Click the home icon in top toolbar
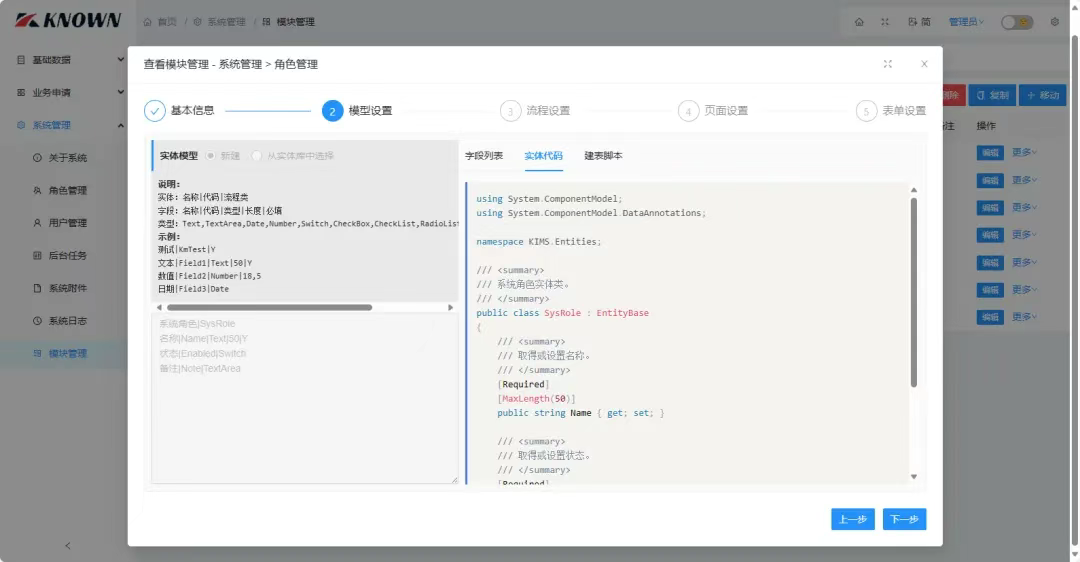The image size is (1080, 562). click(x=859, y=22)
